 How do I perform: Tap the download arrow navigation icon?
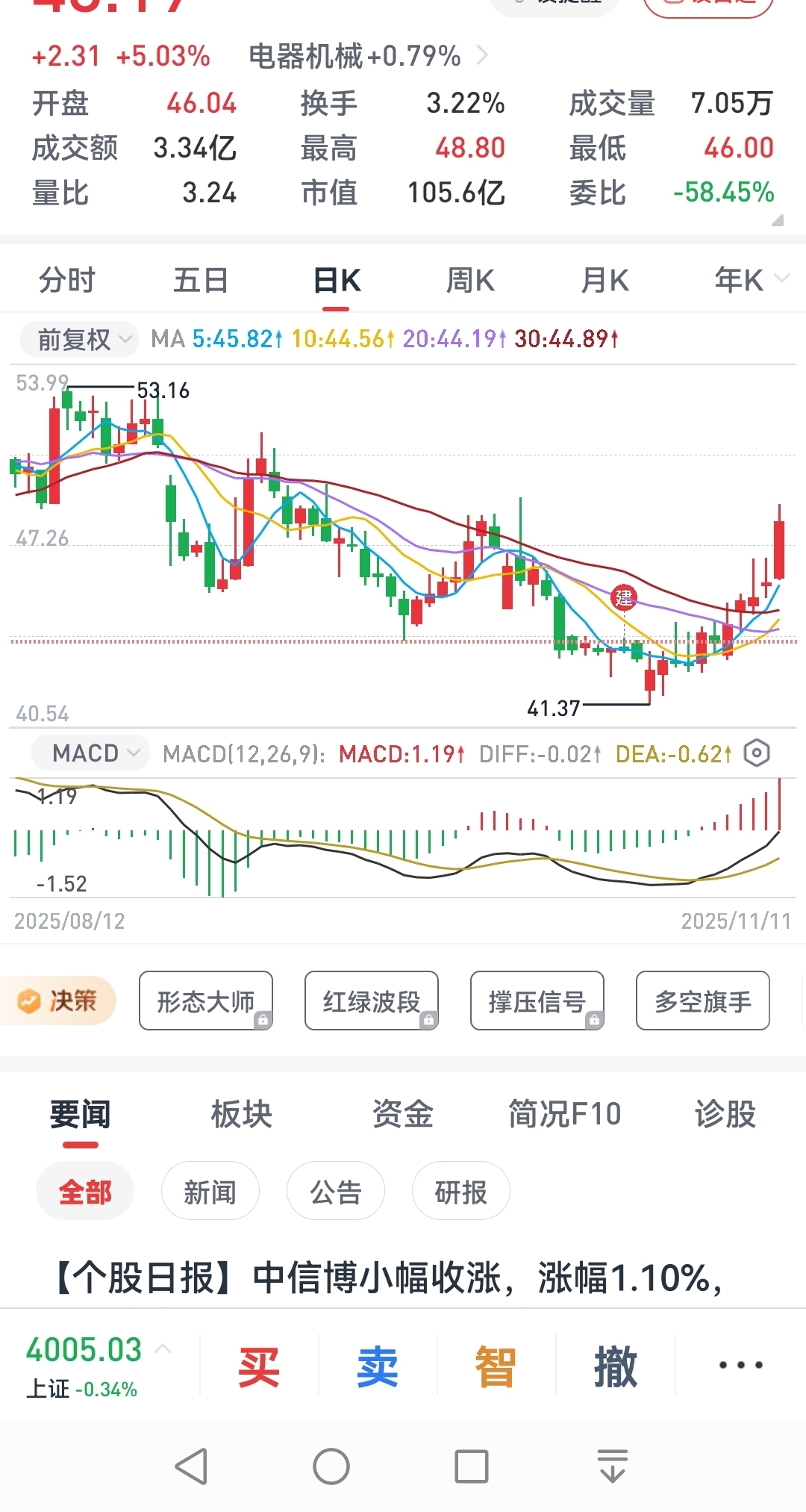click(613, 1466)
